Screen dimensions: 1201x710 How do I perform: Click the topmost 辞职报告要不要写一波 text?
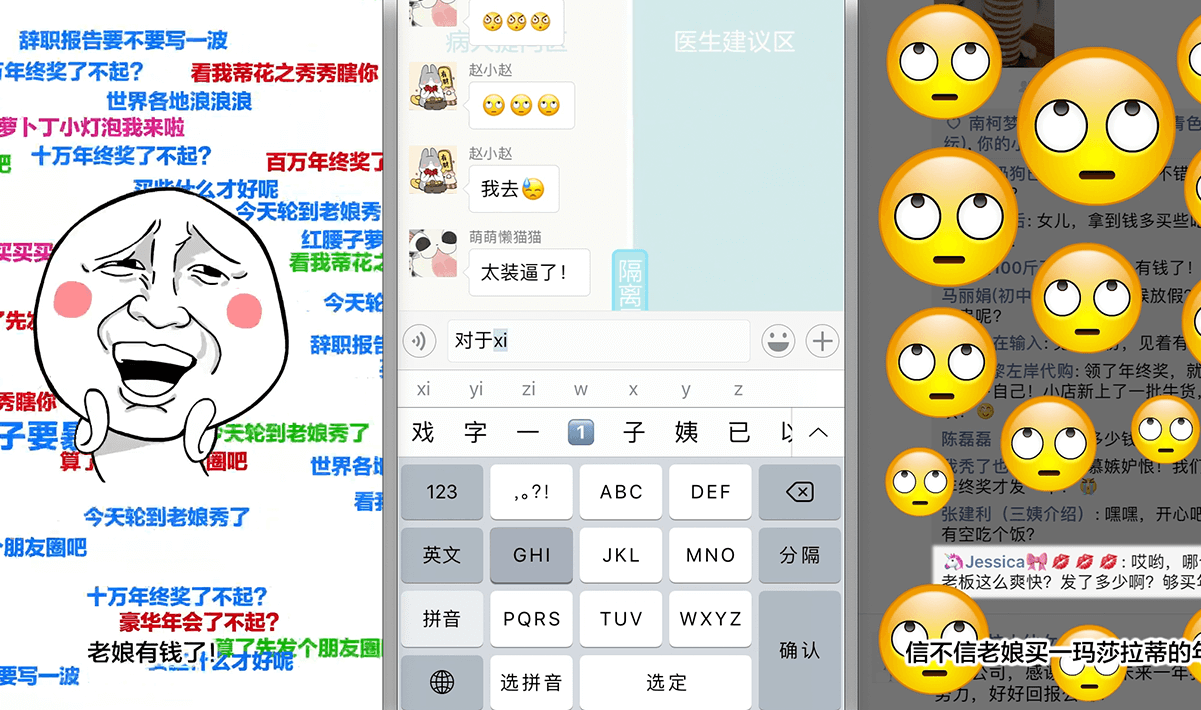(x=124, y=40)
